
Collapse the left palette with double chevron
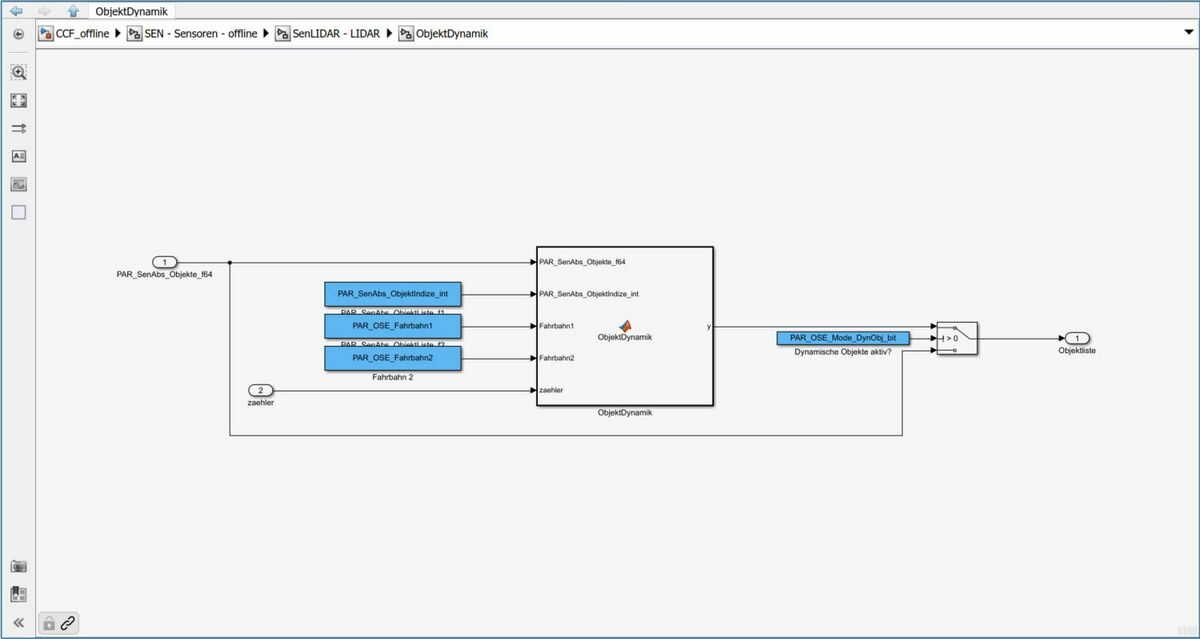coord(18,622)
